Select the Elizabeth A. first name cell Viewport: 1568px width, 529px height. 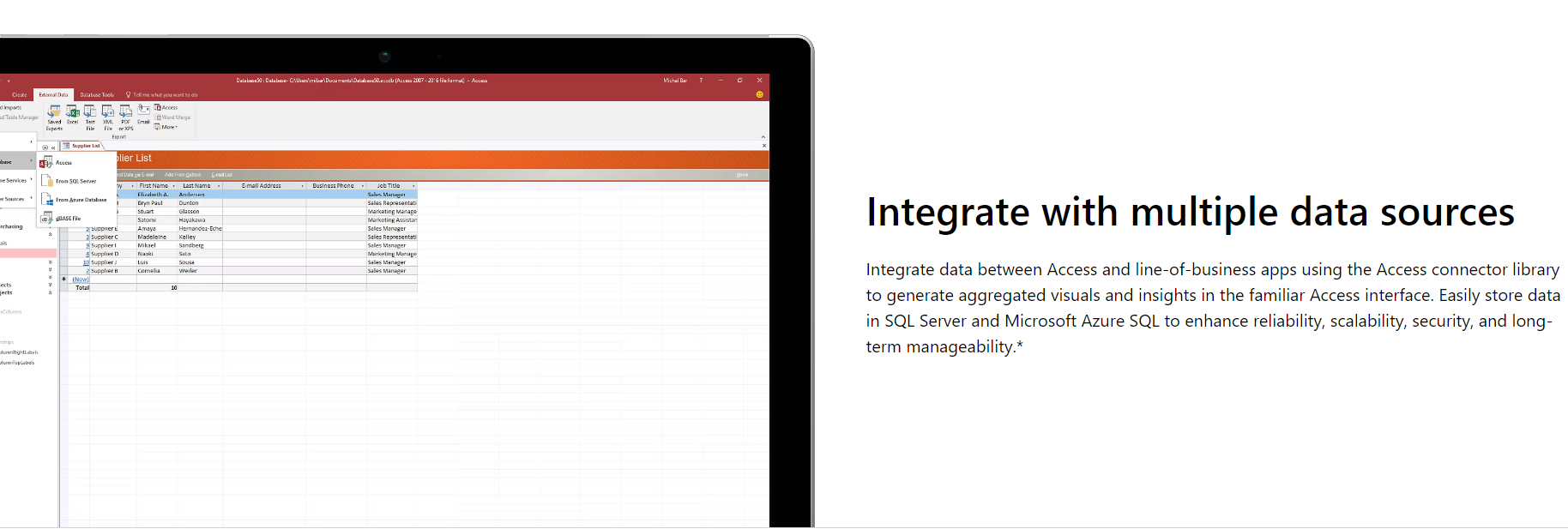(x=156, y=195)
